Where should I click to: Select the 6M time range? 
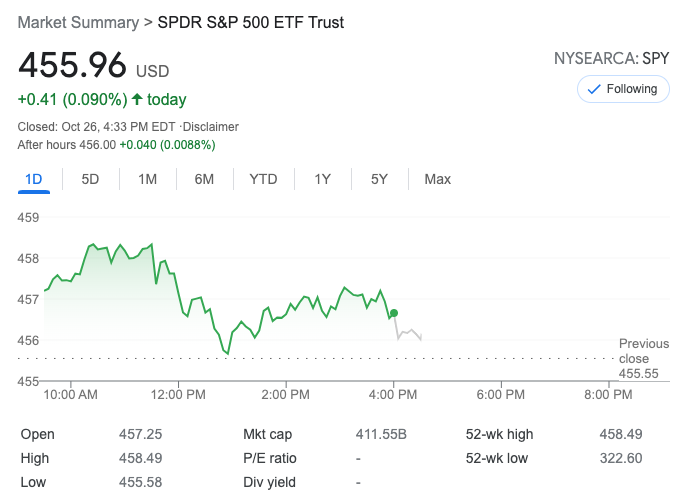[204, 179]
